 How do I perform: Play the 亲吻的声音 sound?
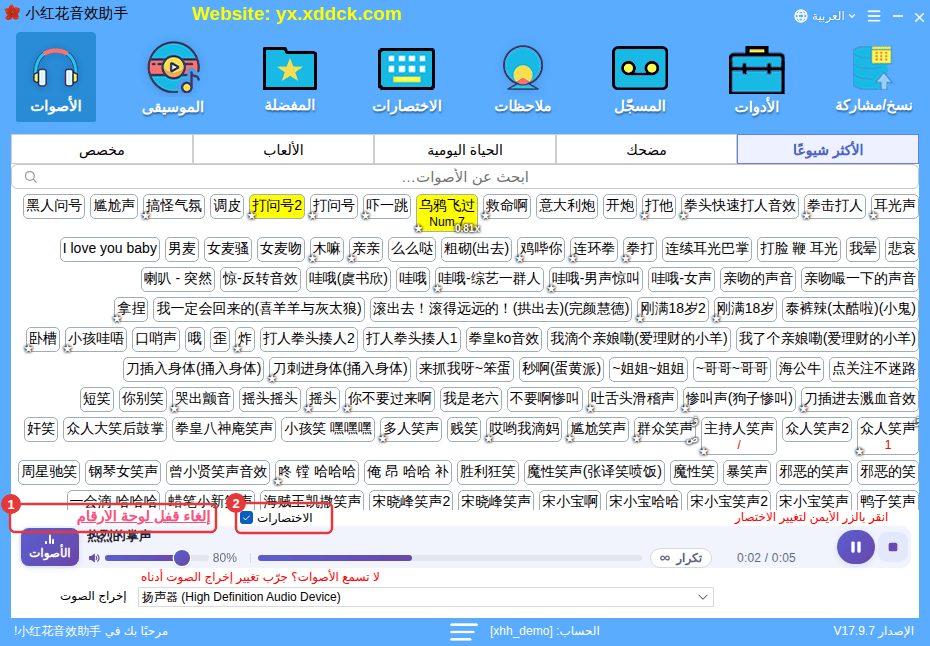tap(757, 278)
